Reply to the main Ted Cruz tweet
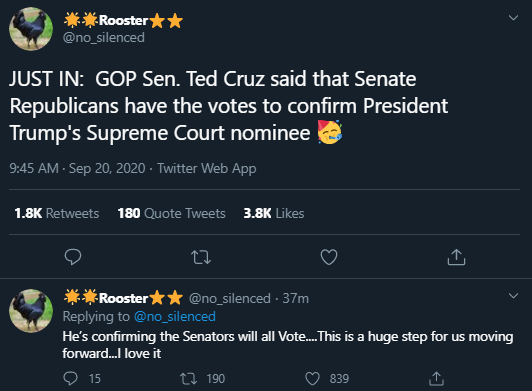 point(73,257)
